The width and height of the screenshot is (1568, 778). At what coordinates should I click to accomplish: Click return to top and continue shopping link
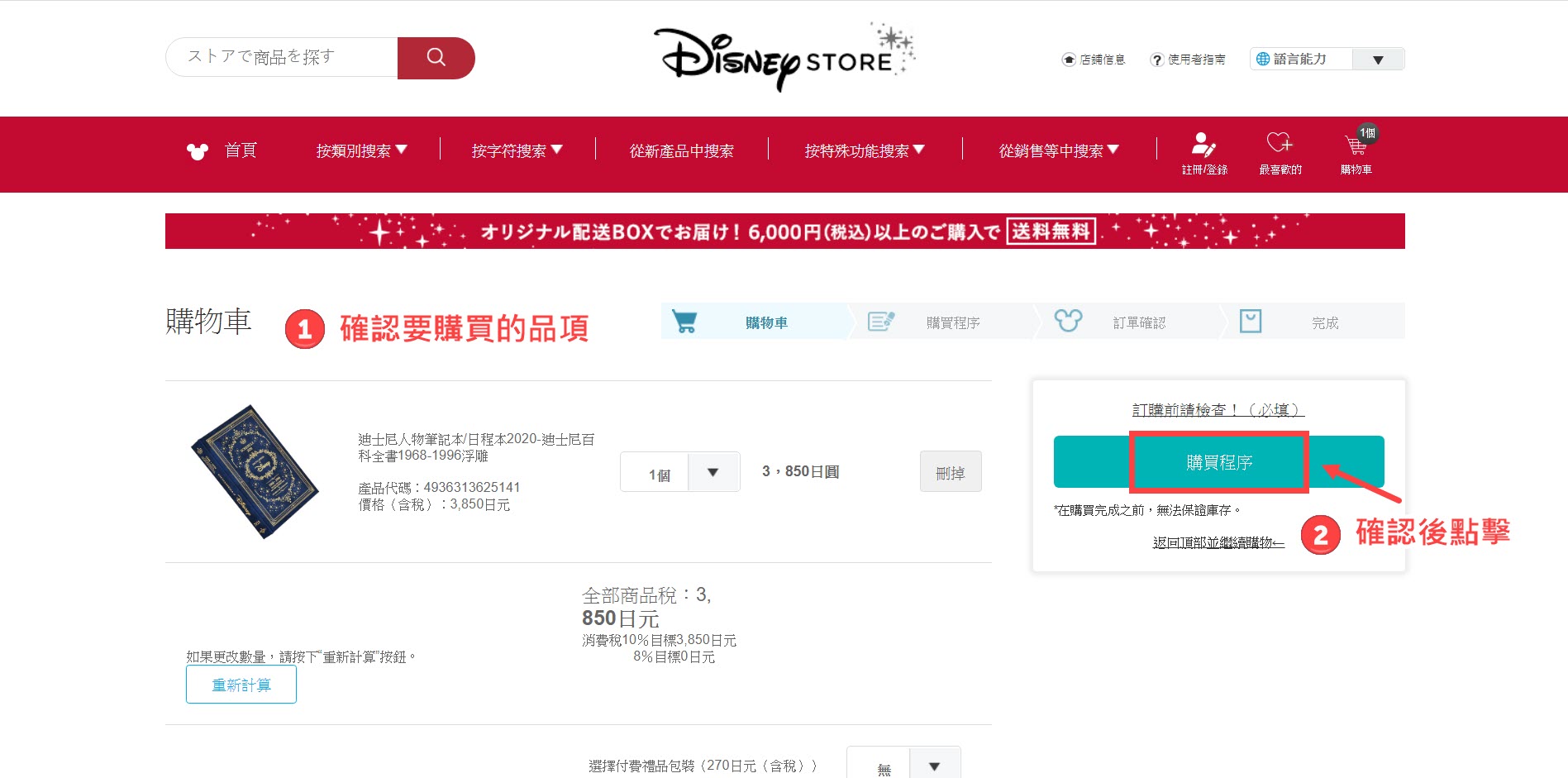(x=1218, y=542)
